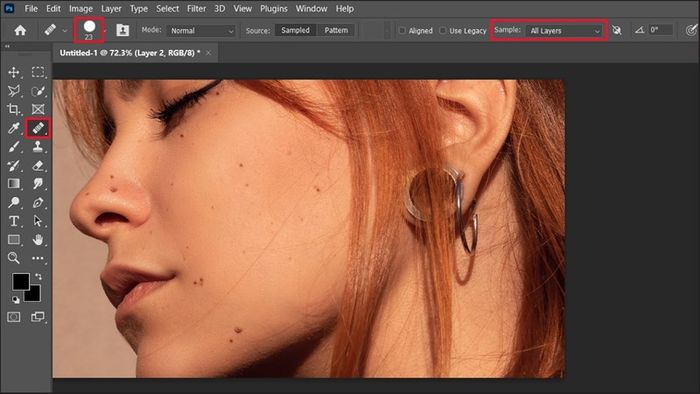This screenshot has height=394, width=700.
Task: Select the Zoom tool
Action: tap(14, 258)
